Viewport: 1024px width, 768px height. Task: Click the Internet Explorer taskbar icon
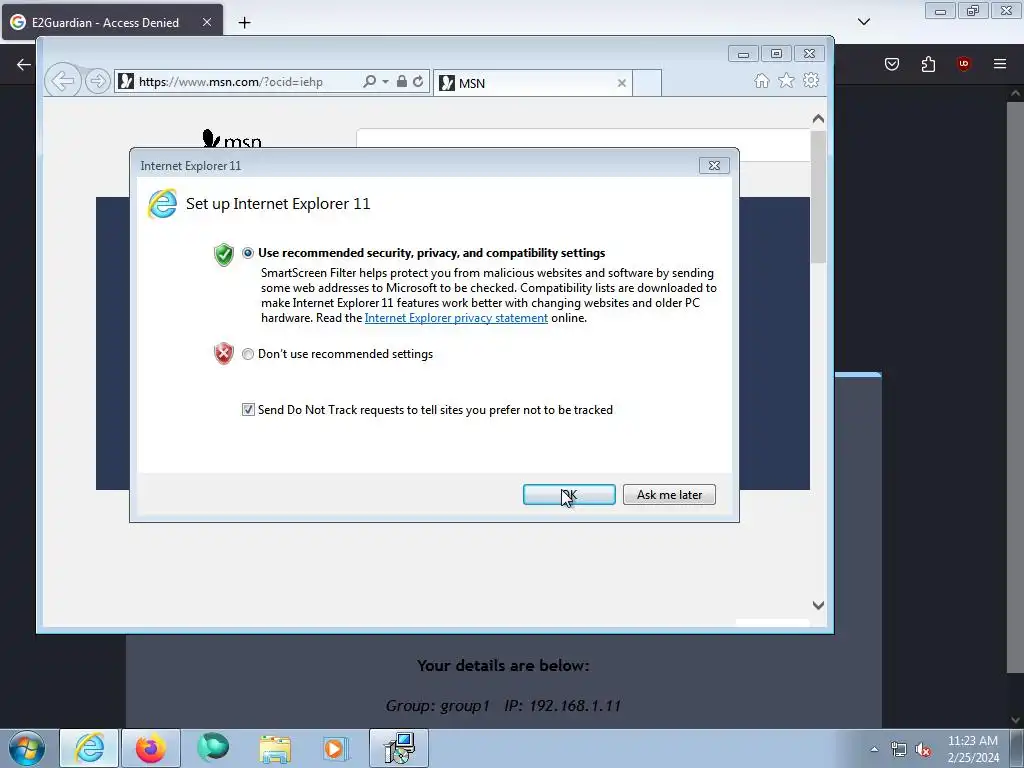click(89, 748)
